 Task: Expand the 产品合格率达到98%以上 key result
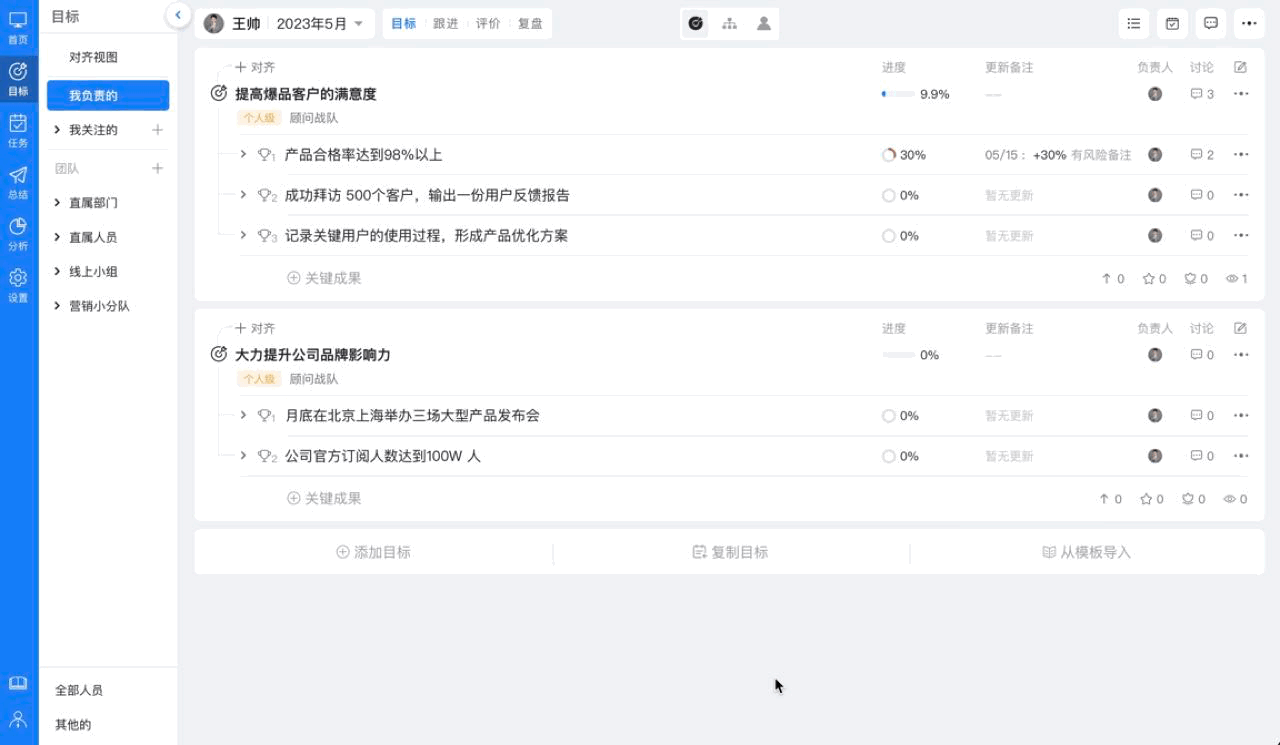(x=243, y=154)
